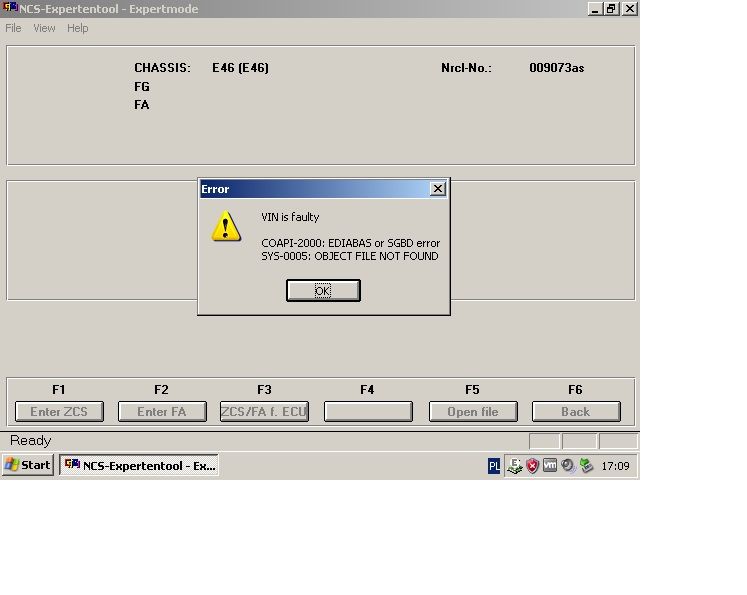Restore down the NCS-Expertentool window
The height and width of the screenshot is (595, 747).
point(611,9)
